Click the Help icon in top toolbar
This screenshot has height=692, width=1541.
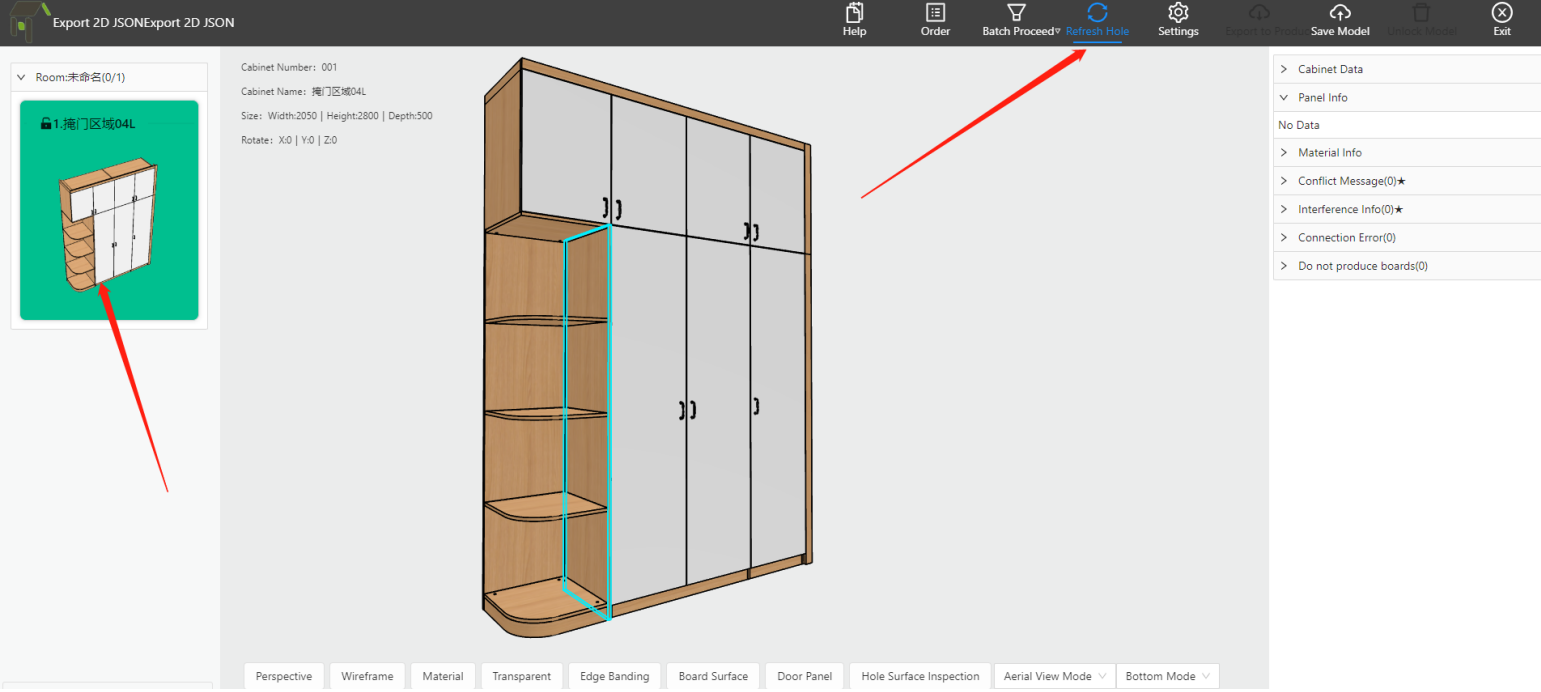(854, 13)
